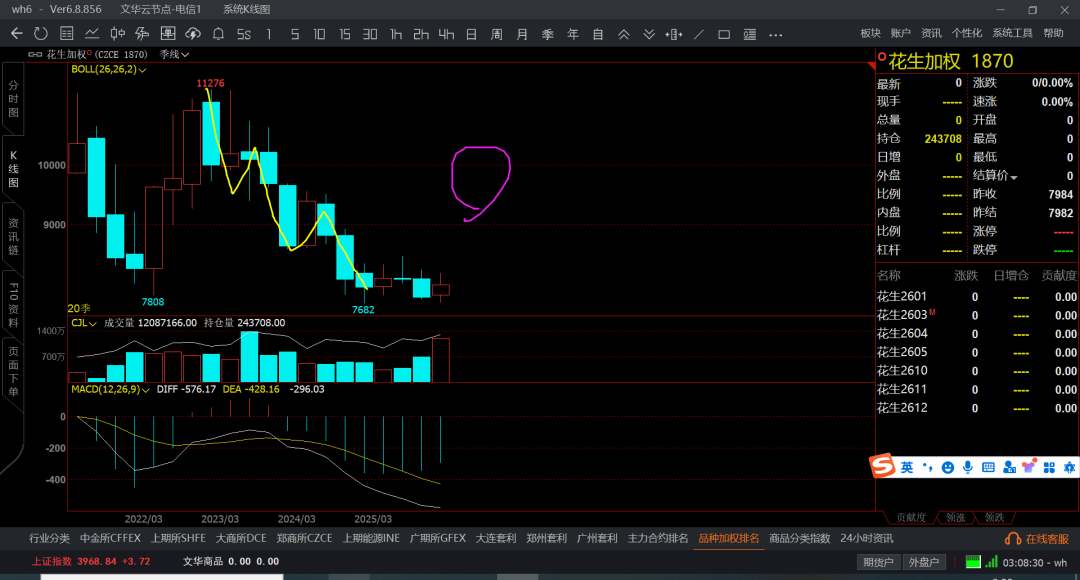The image size is (1080, 580).
Task: Click the rectangle window layout icon
Action: click(724, 34)
